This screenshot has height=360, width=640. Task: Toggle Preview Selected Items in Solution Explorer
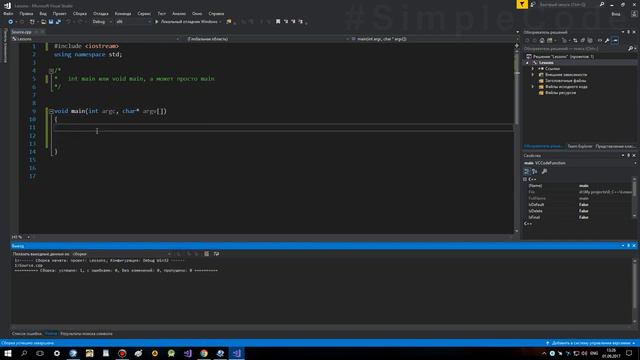[615, 40]
